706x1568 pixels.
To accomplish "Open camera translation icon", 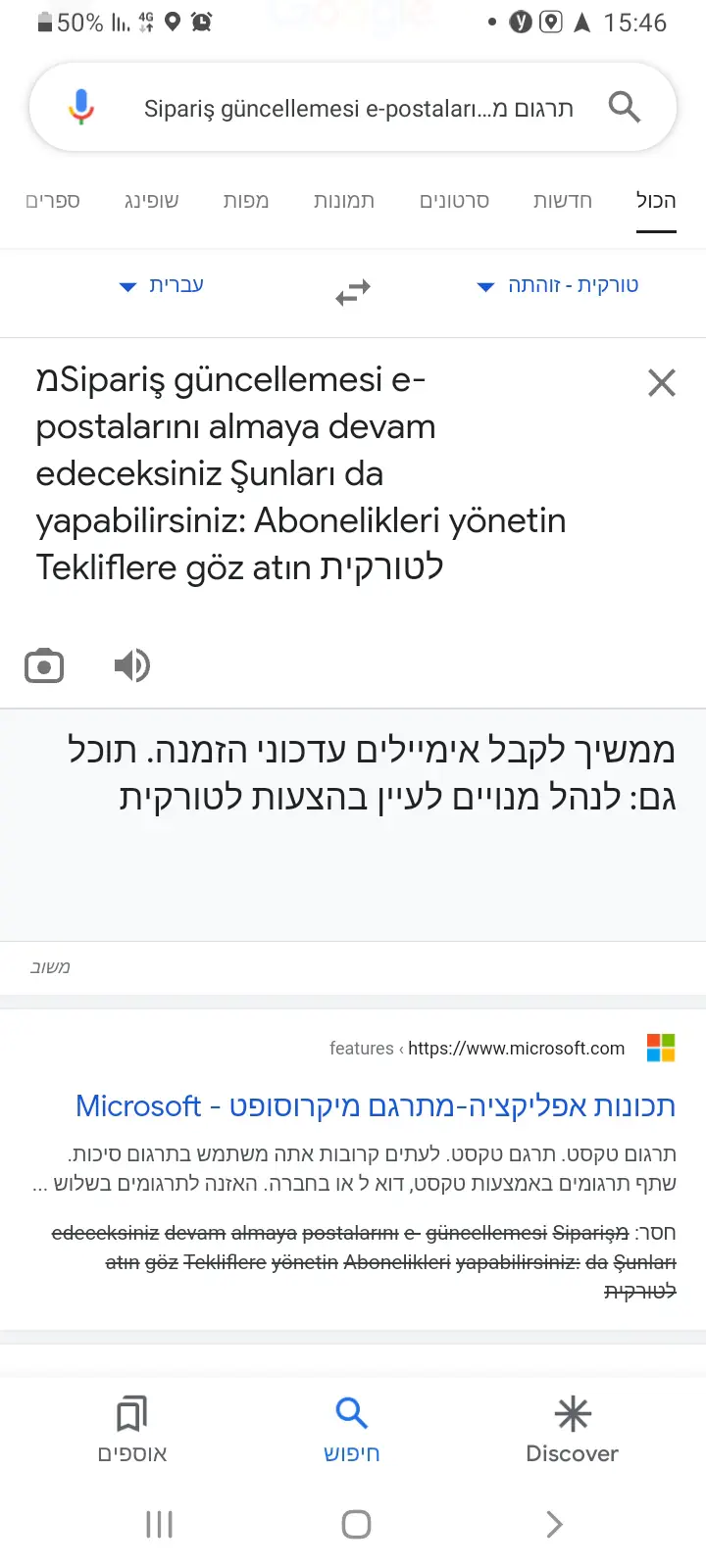I will [44, 665].
